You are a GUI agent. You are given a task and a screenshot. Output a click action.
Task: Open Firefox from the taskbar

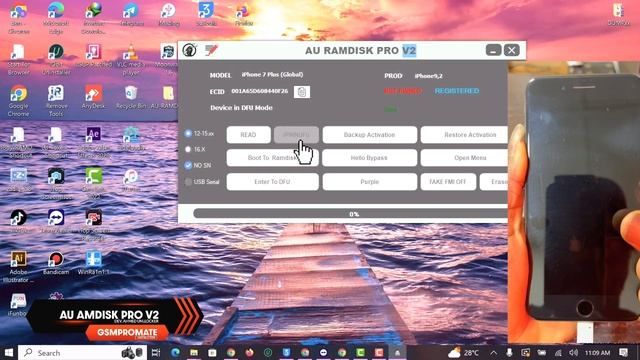pos(249,353)
